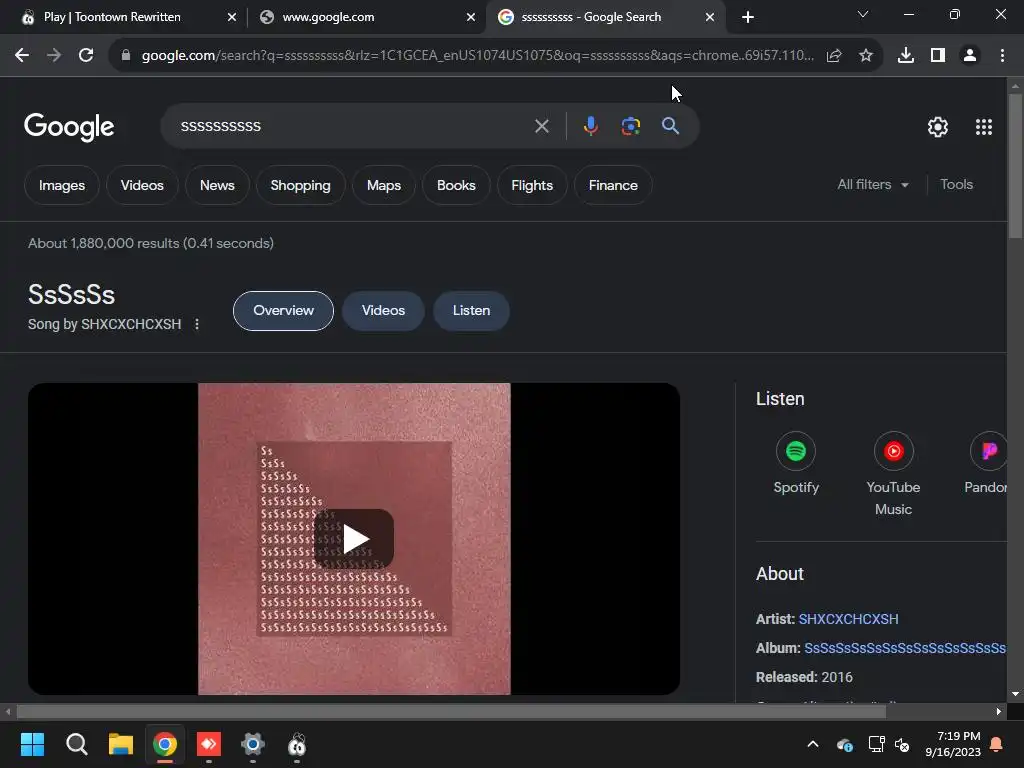Submit search with magnifier icon
Viewport: 1024px width, 768px height.
(x=671, y=126)
